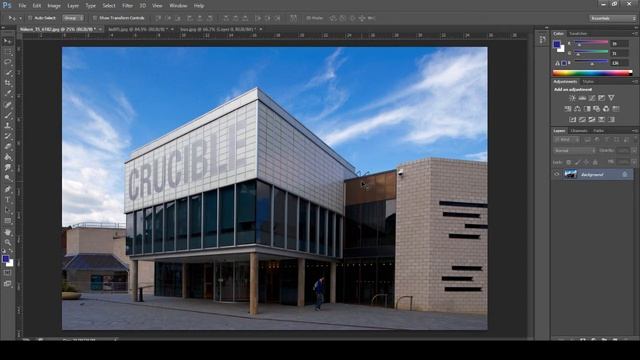640x360 pixels.
Task: Click the toolbox foreground color swatch
Action: 5,259
